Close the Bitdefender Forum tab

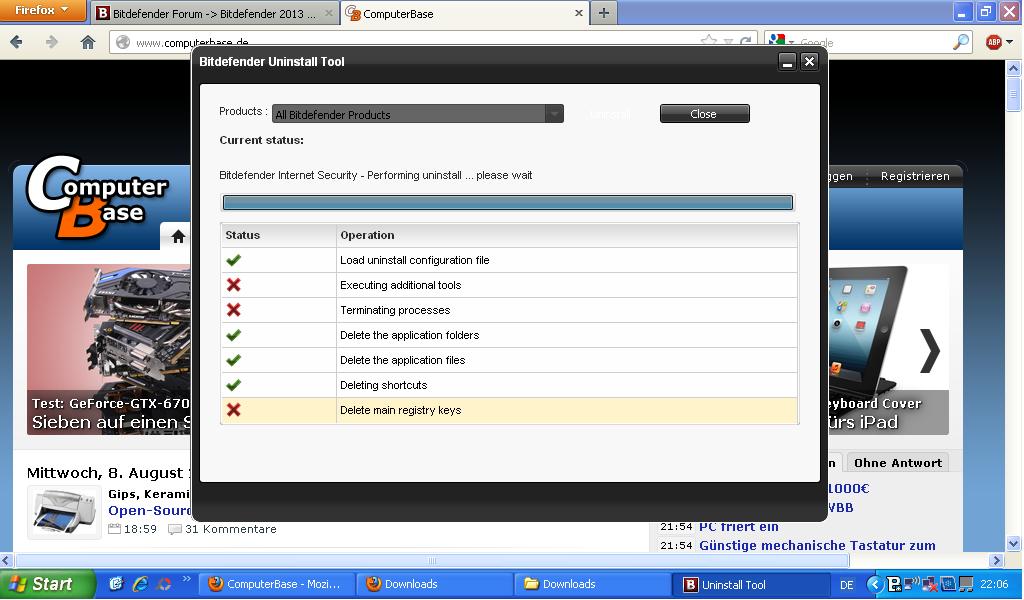point(329,13)
